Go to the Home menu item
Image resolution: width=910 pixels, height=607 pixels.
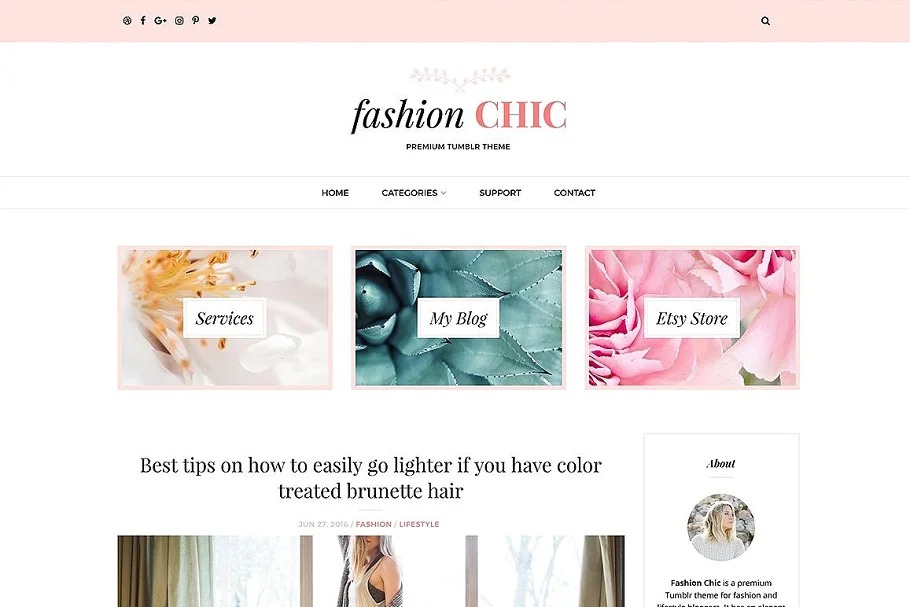coord(335,193)
